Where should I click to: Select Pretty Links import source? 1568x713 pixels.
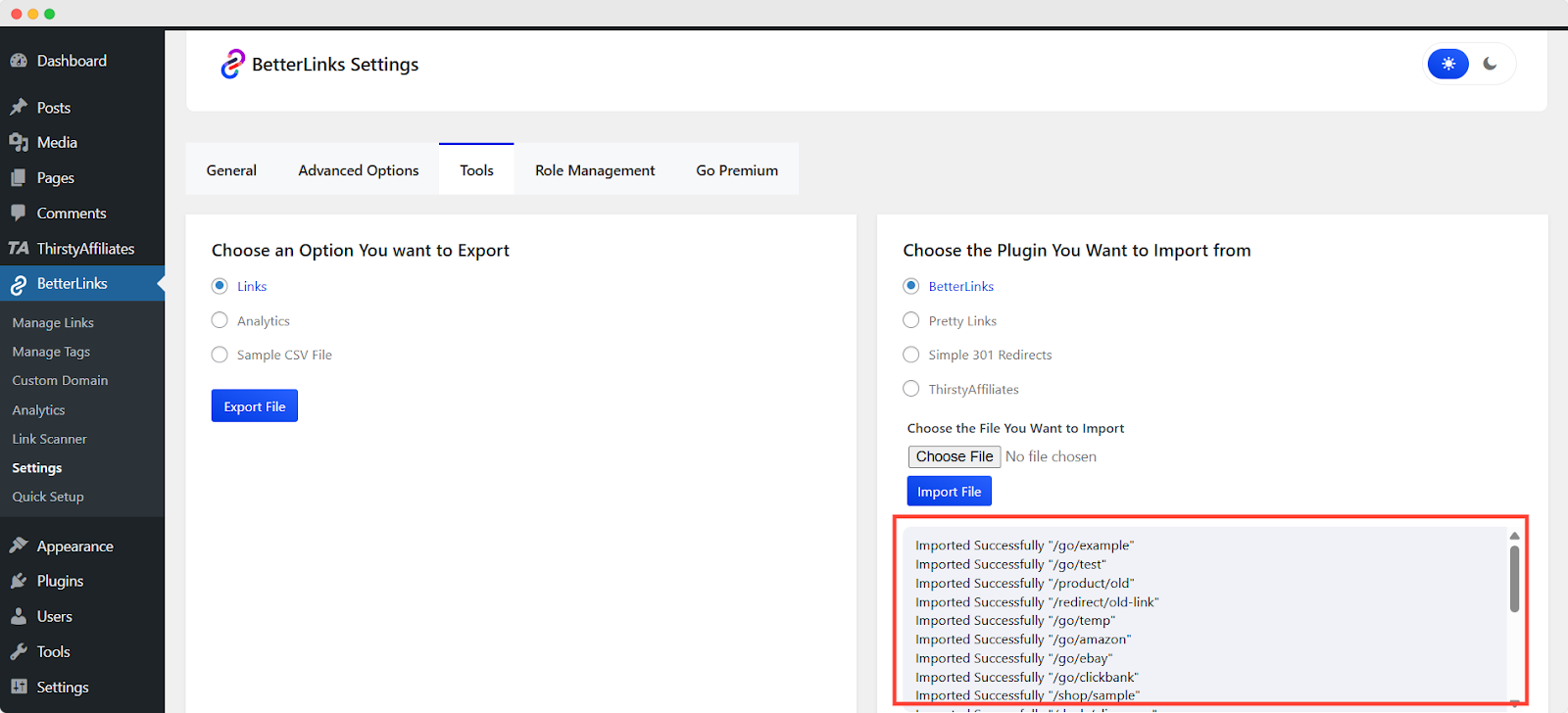click(911, 320)
